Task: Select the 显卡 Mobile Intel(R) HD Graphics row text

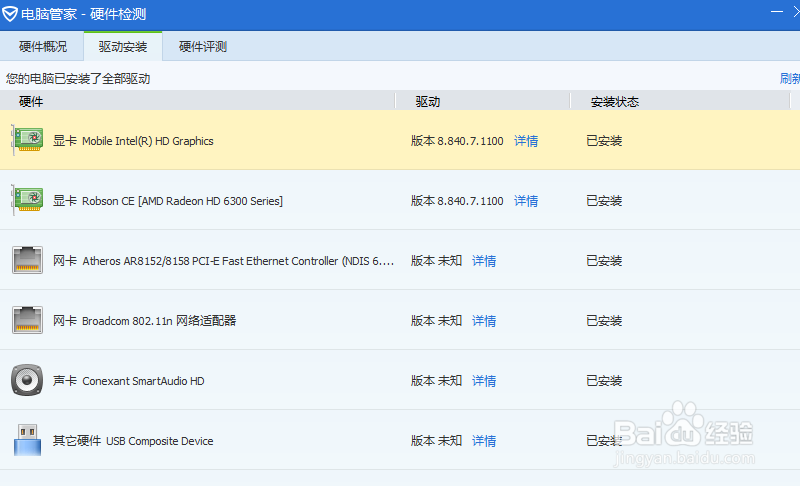Action: (x=133, y=141)
